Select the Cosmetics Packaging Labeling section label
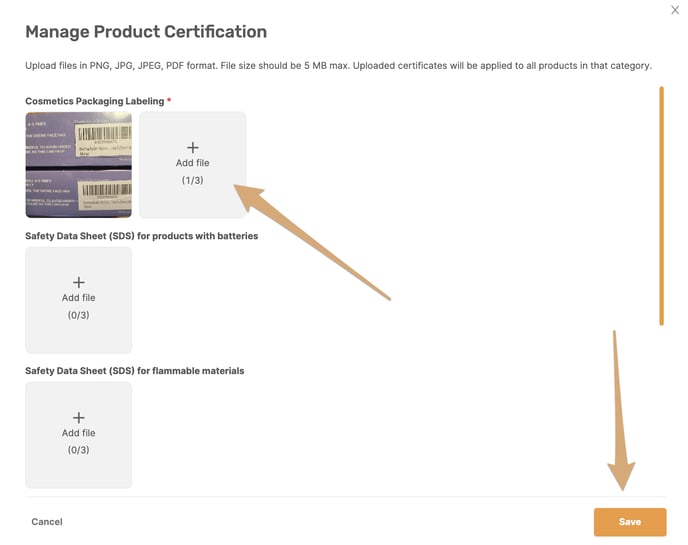This screenshot has width=688, height=545. point(95,101)
